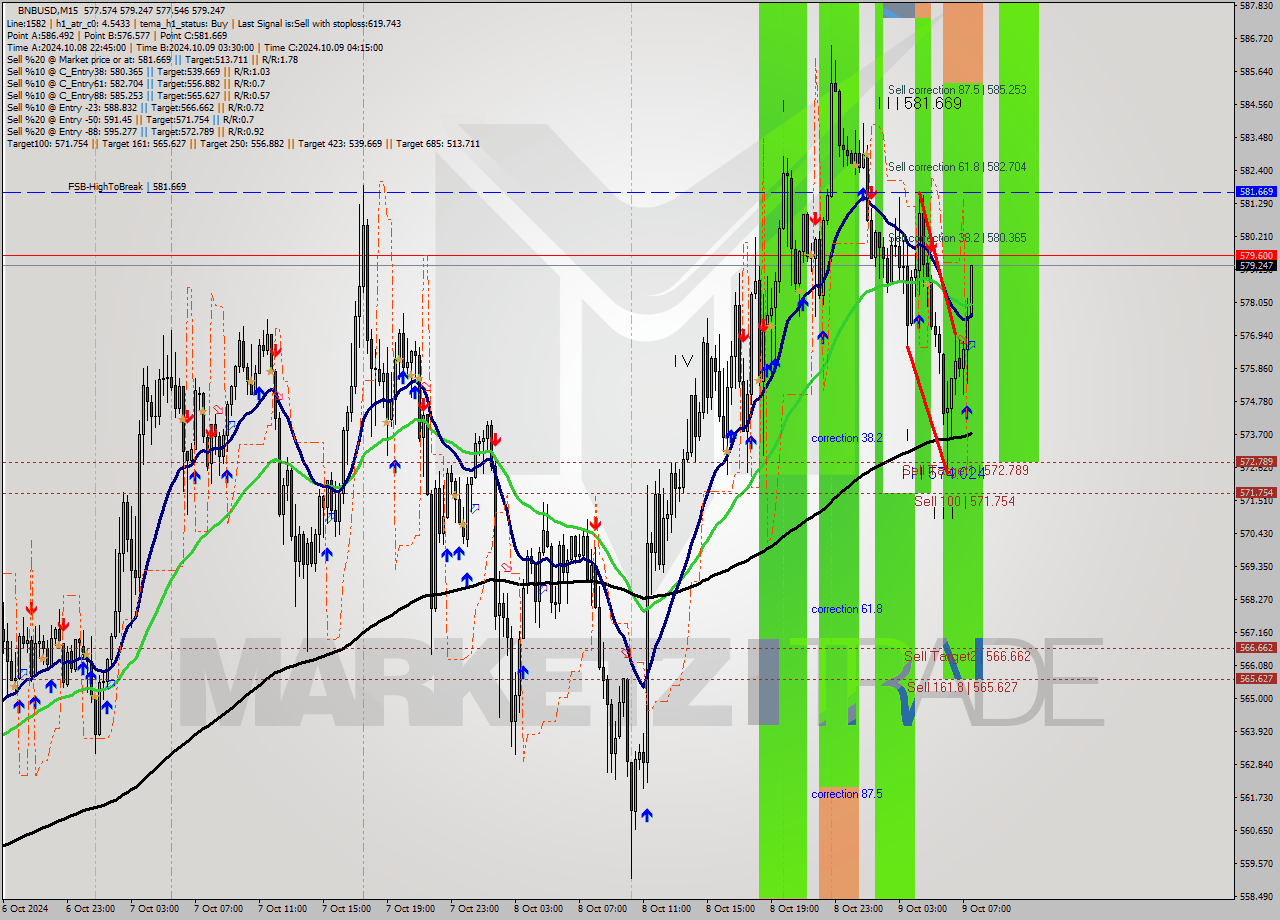
Task: Click the 584.560 price scale value
Action: tap(1256, 104)
